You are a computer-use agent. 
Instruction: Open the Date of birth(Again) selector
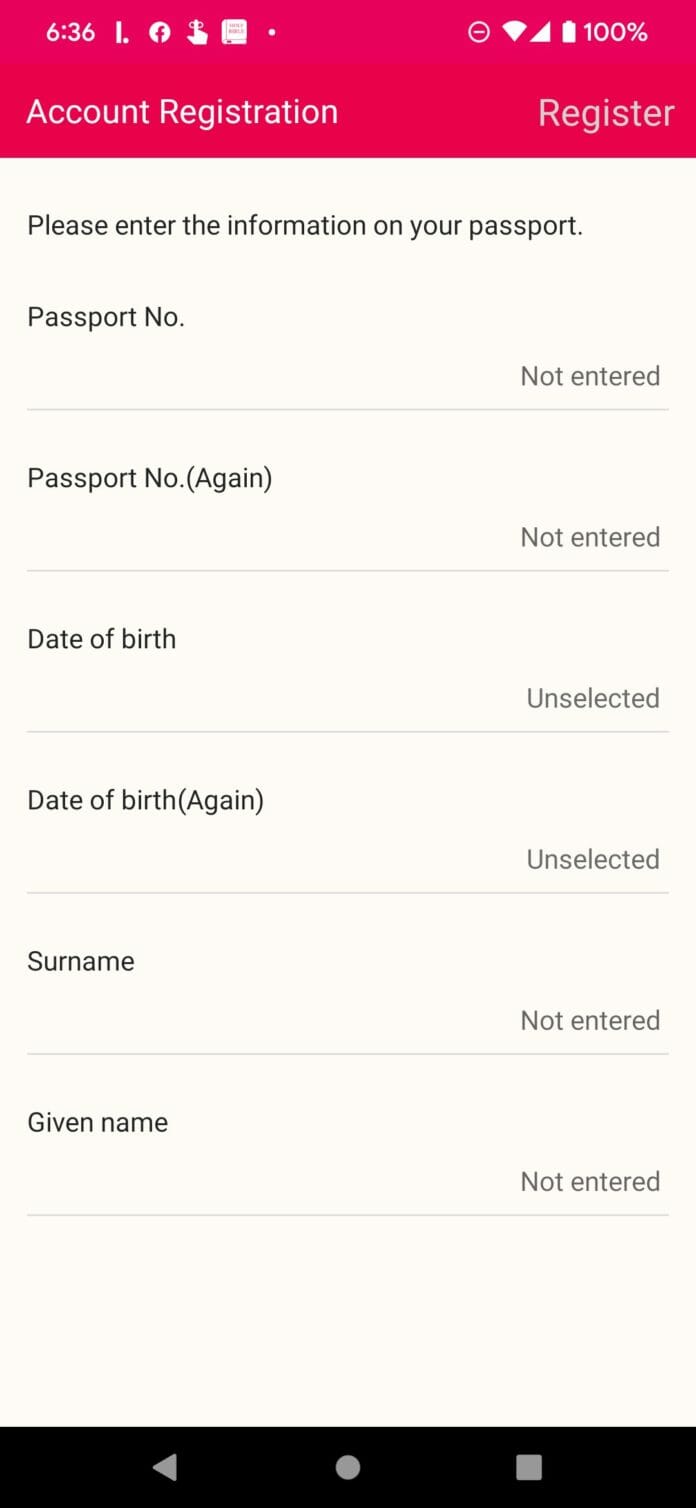[348, 829]
